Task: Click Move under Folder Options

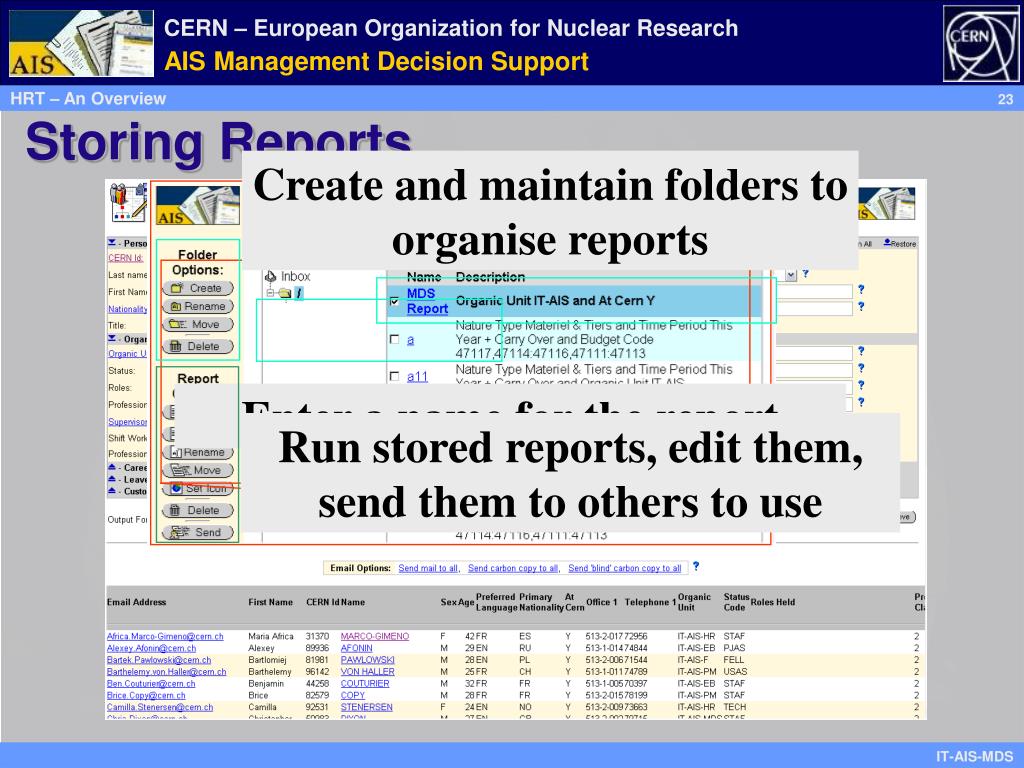Action: [198, 325]
